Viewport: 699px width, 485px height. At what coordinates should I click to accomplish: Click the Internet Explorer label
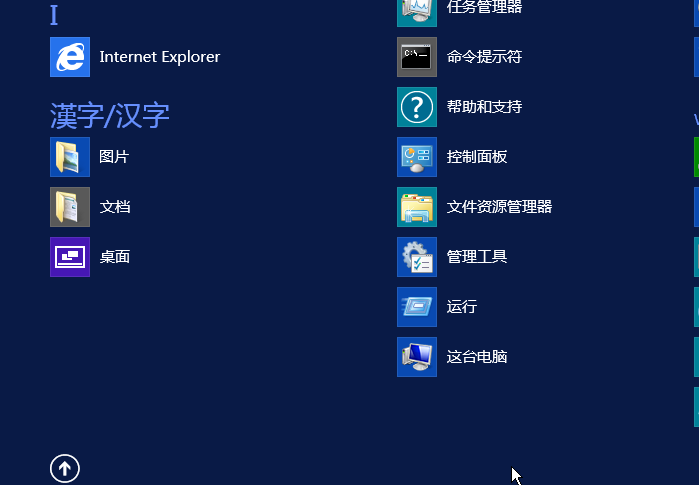[160, 57]
